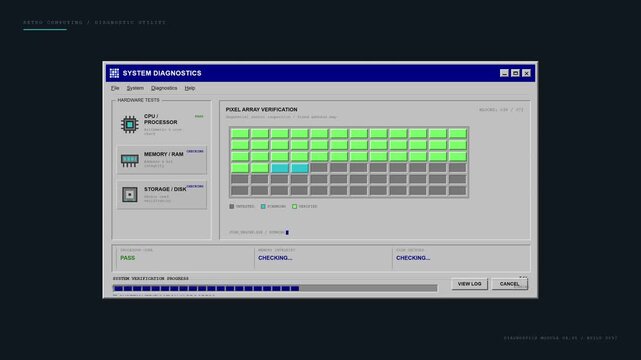641x360 pixels.
Task: Click the left cyan scanning block in grid
Action: point(280,168)
